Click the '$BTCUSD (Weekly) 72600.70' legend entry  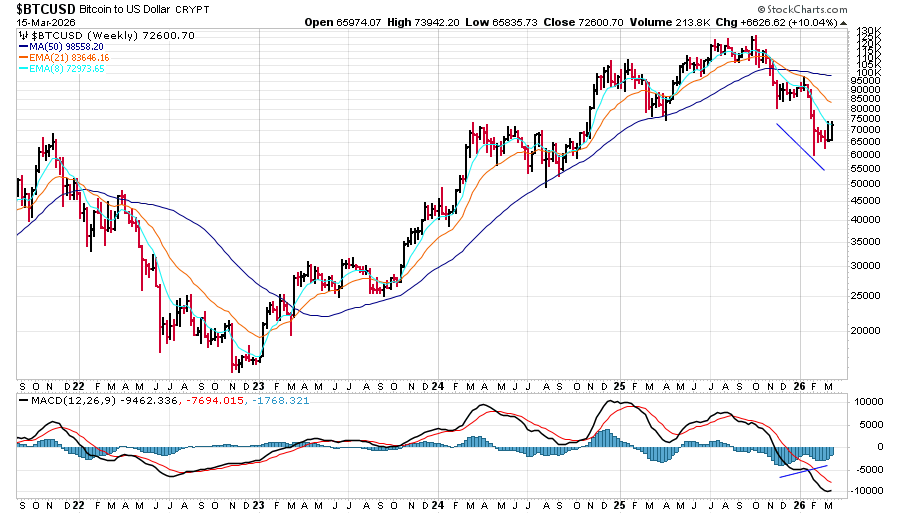coord(112,36)
